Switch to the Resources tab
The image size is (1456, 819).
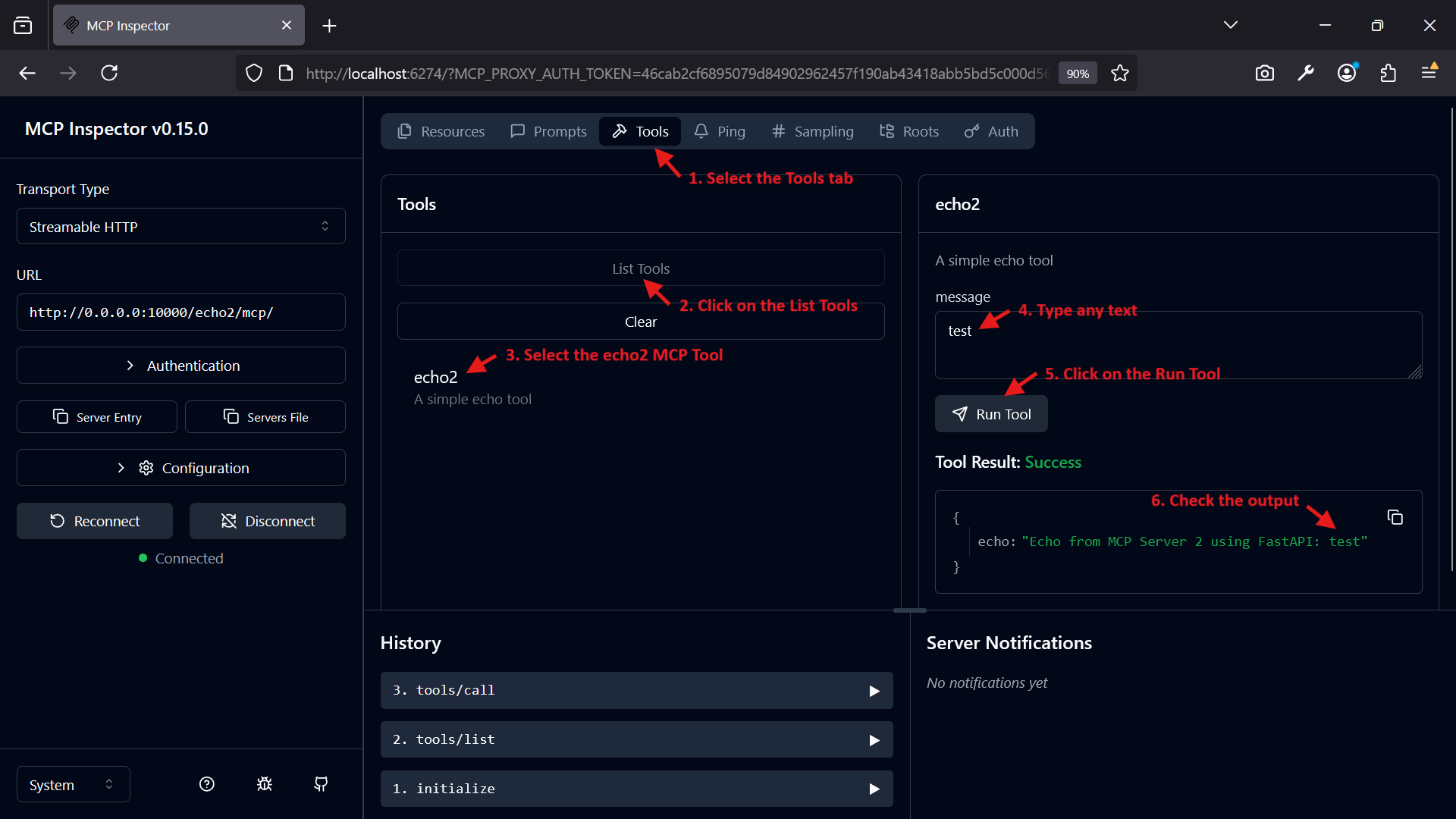coord(441,131)
